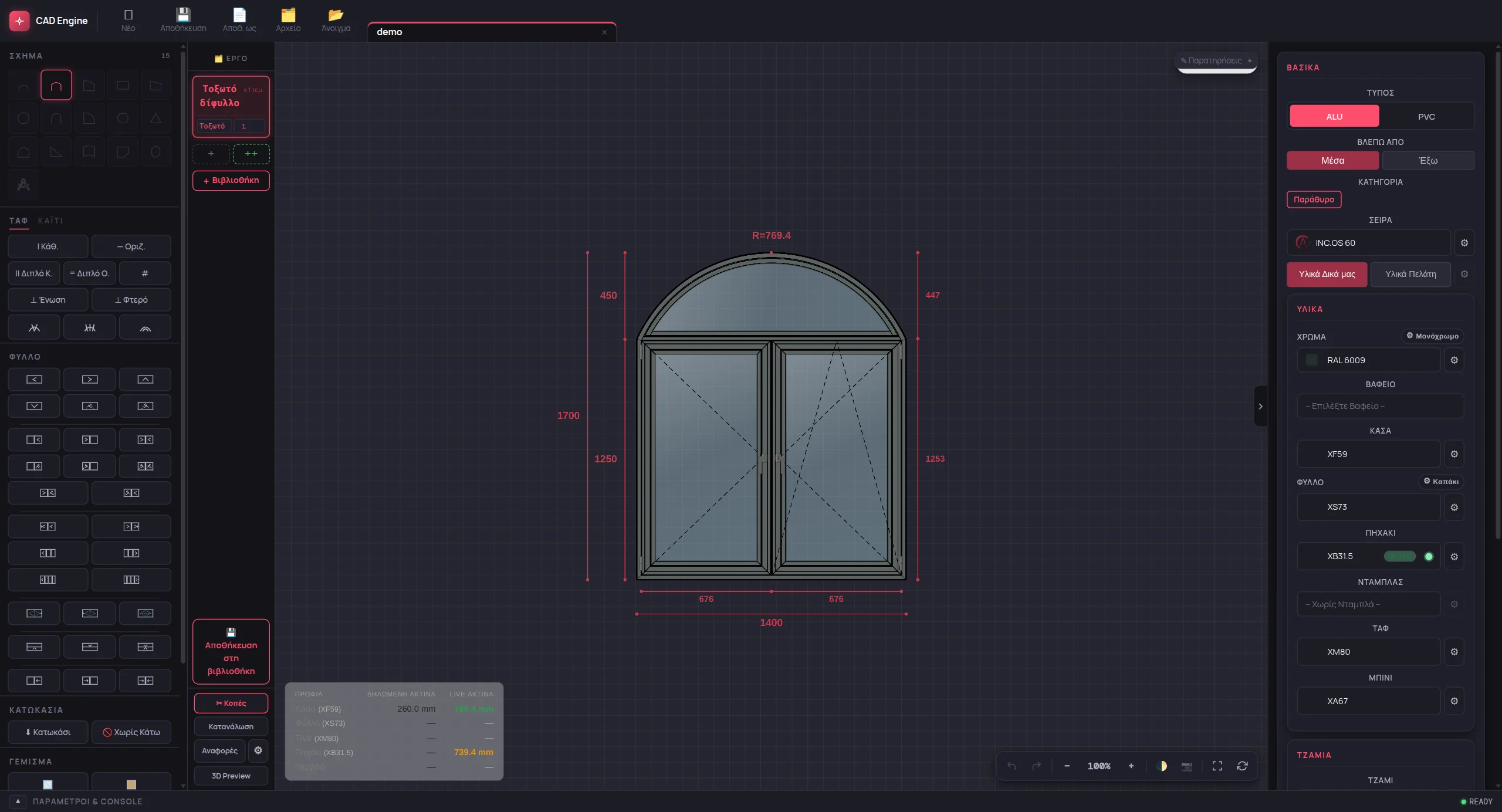The width and height of the screenshot is (1502, 812).
Task: Select the triangle shape
Action: tap(155, 119)
